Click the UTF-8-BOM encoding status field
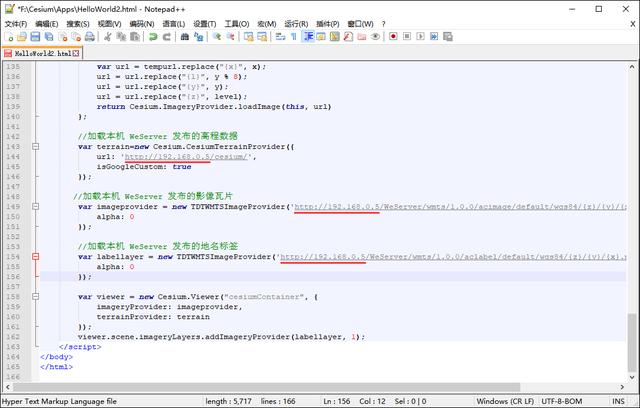Screen dimensions: 640x408 [562, 401]
